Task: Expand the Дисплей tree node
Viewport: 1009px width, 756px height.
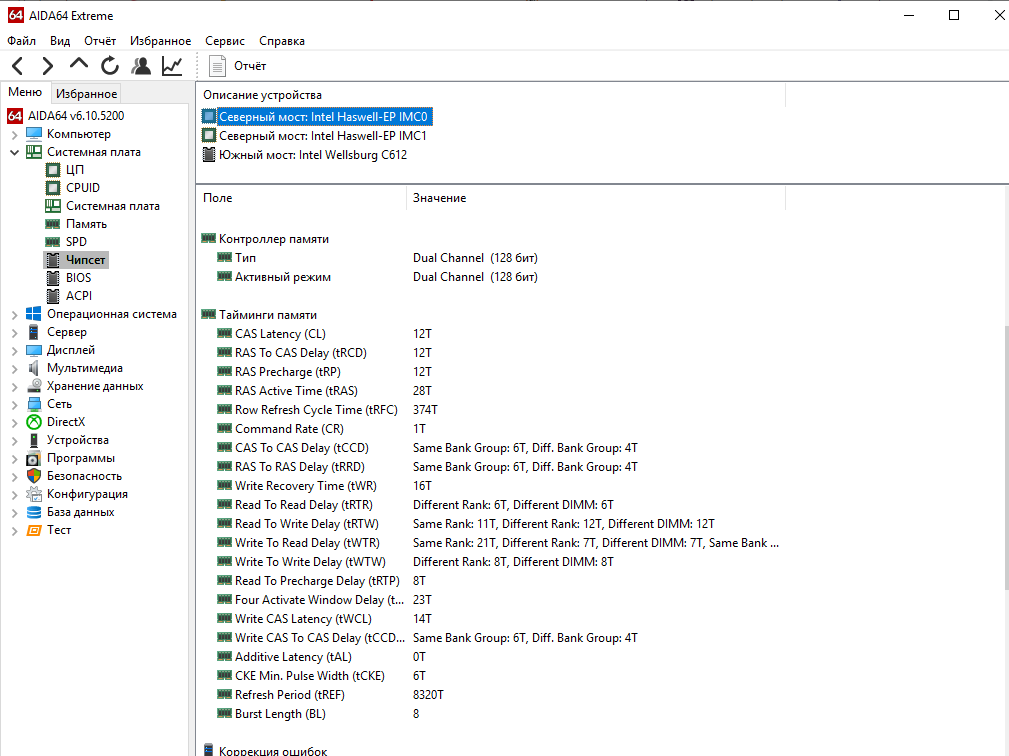Action: coord(14,351)
